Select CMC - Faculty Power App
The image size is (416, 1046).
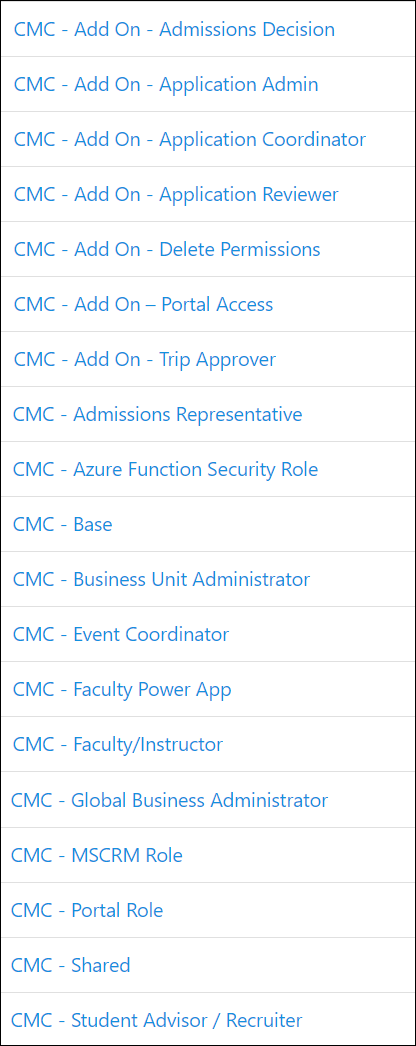(122, 689)
